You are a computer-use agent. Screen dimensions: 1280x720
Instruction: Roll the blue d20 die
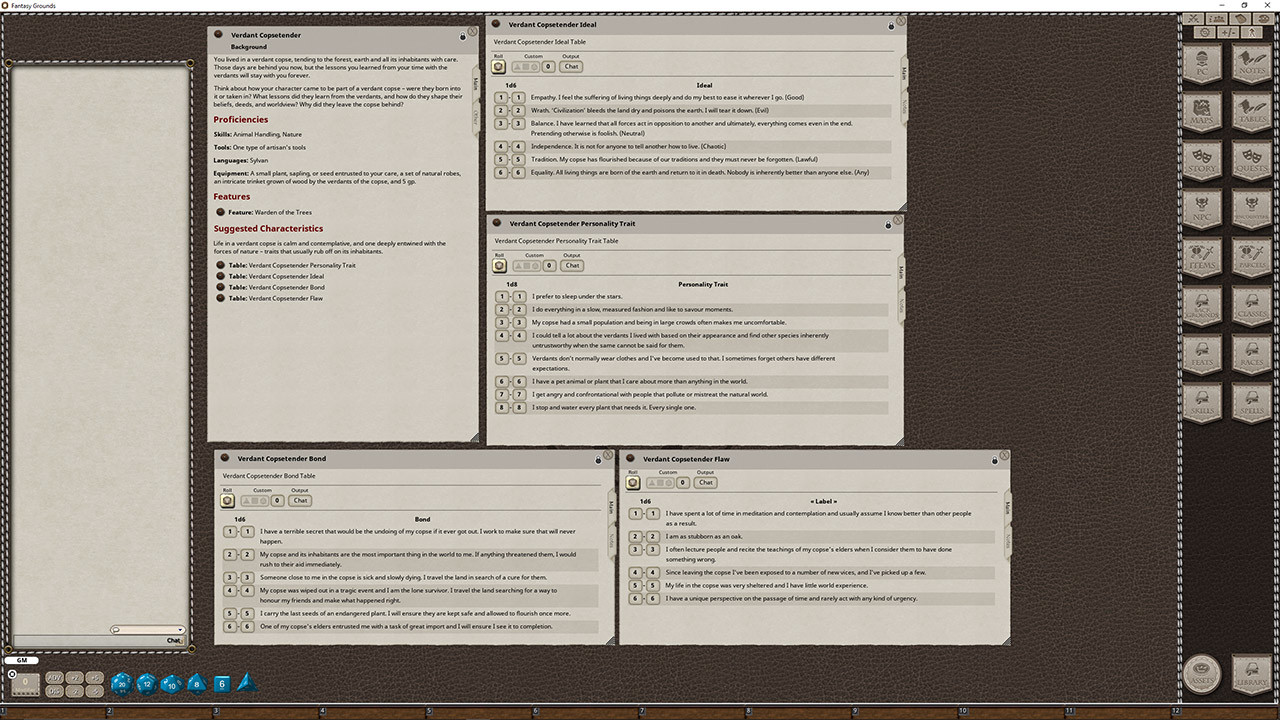point(122,684)
